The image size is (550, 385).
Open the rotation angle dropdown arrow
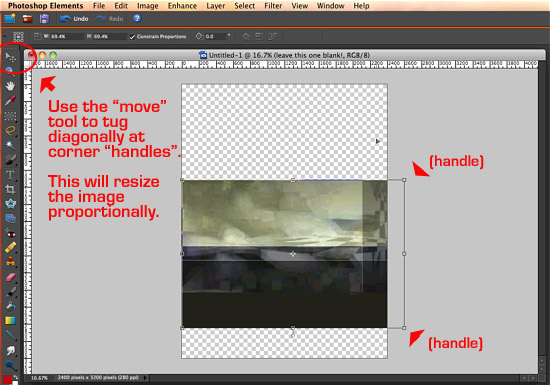(x=229, y=35)
